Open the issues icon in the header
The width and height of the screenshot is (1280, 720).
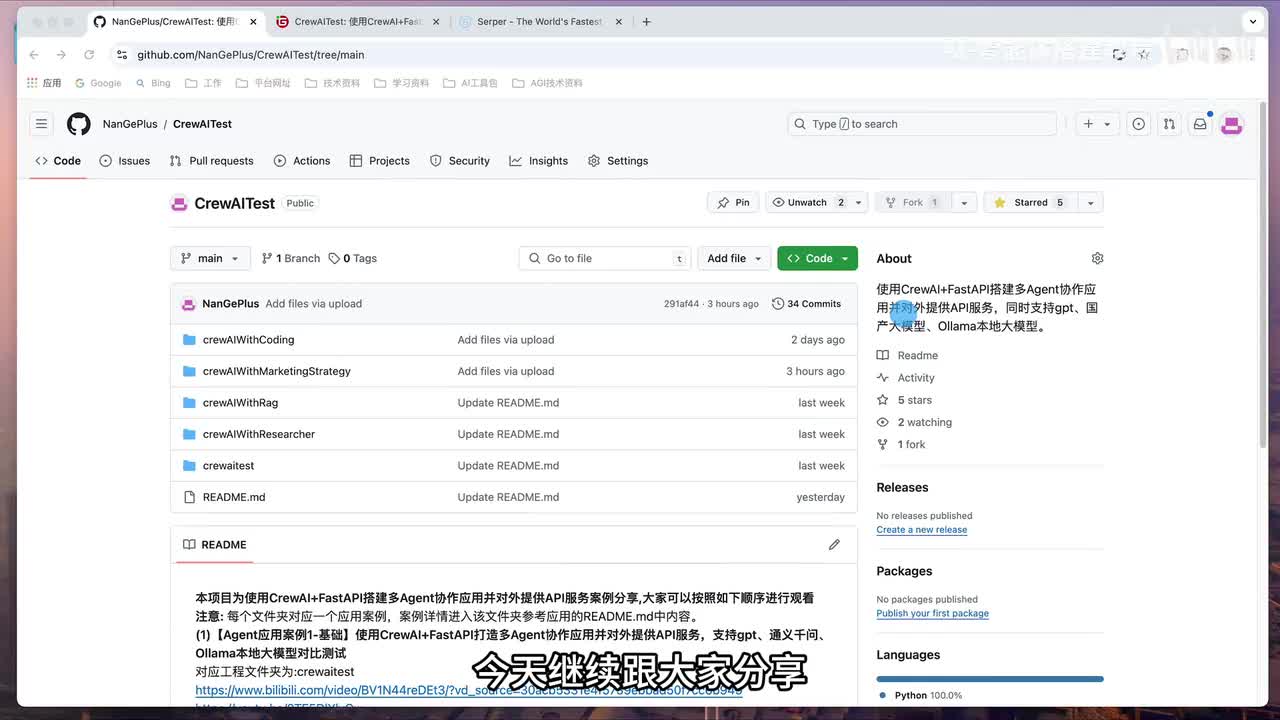point(1138,124)
